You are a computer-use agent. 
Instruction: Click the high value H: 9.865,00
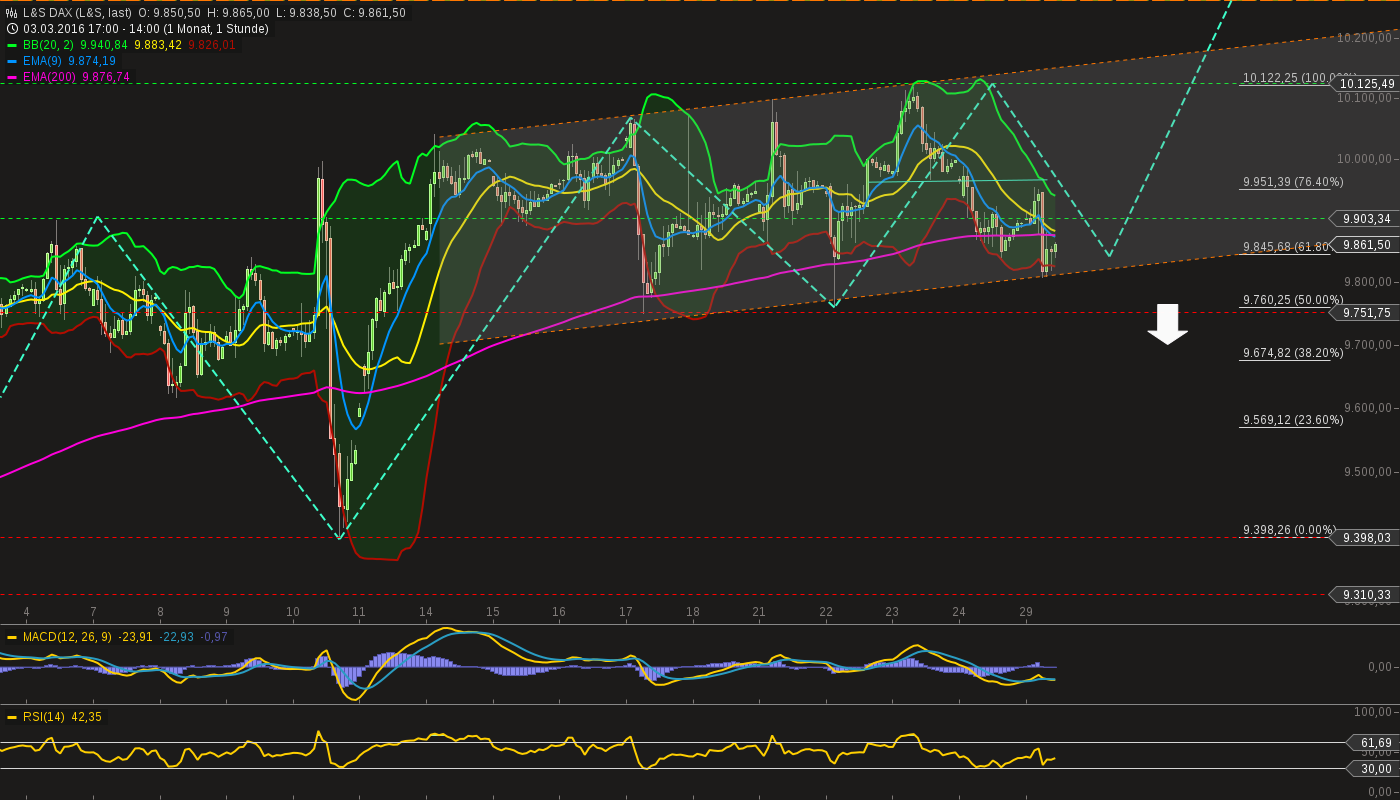click(x=238, y=13)
